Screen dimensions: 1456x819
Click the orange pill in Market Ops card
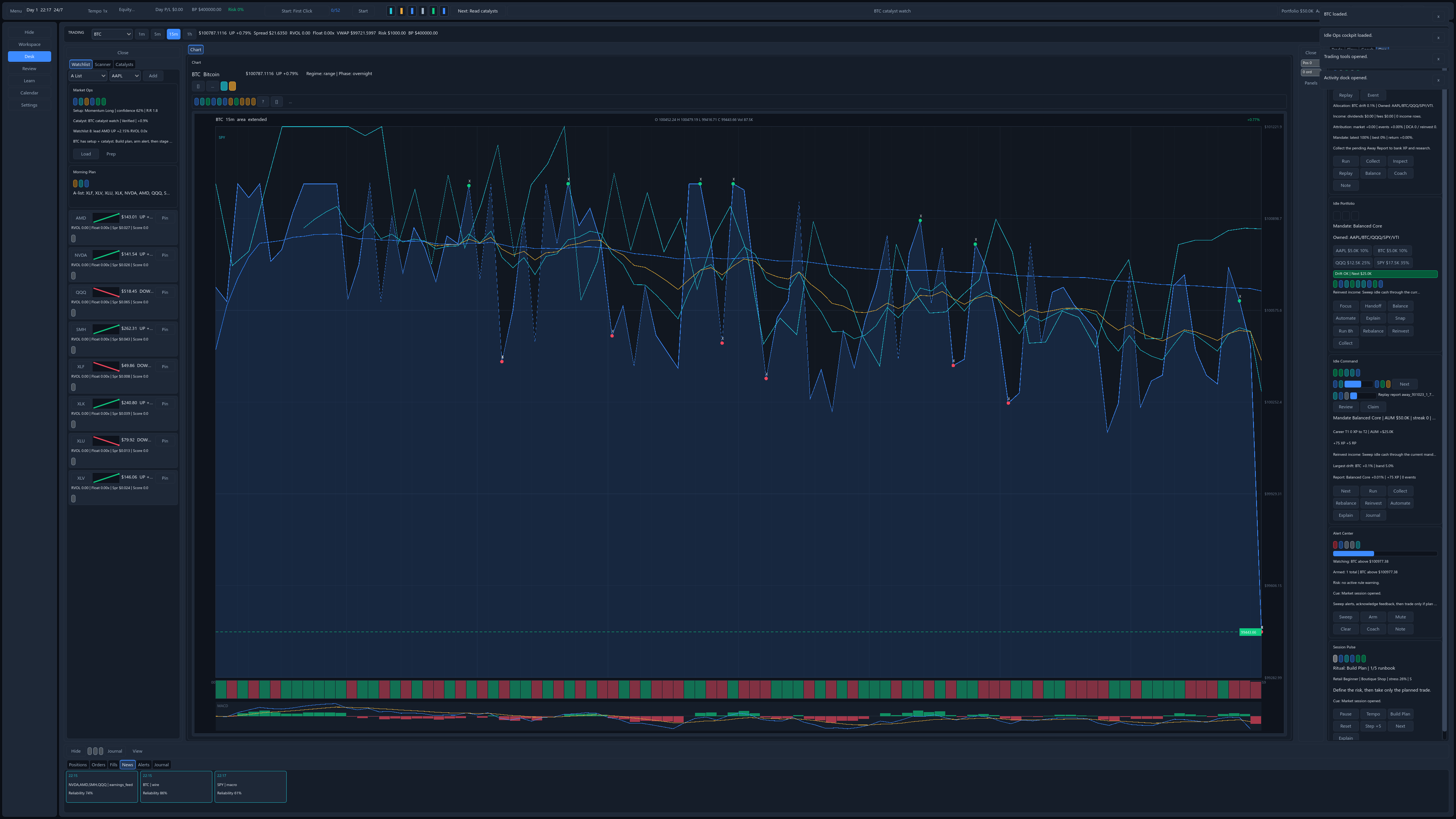[x=86, y=102]
